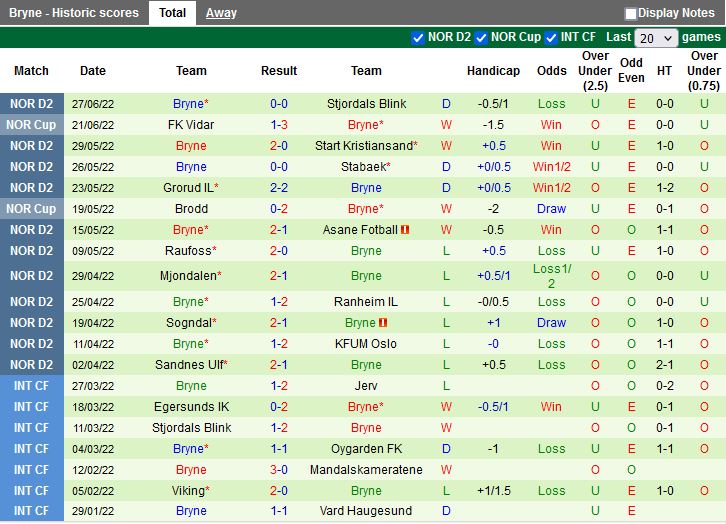Click odds Win1/2 in Stabaek row

pos(551,167)
